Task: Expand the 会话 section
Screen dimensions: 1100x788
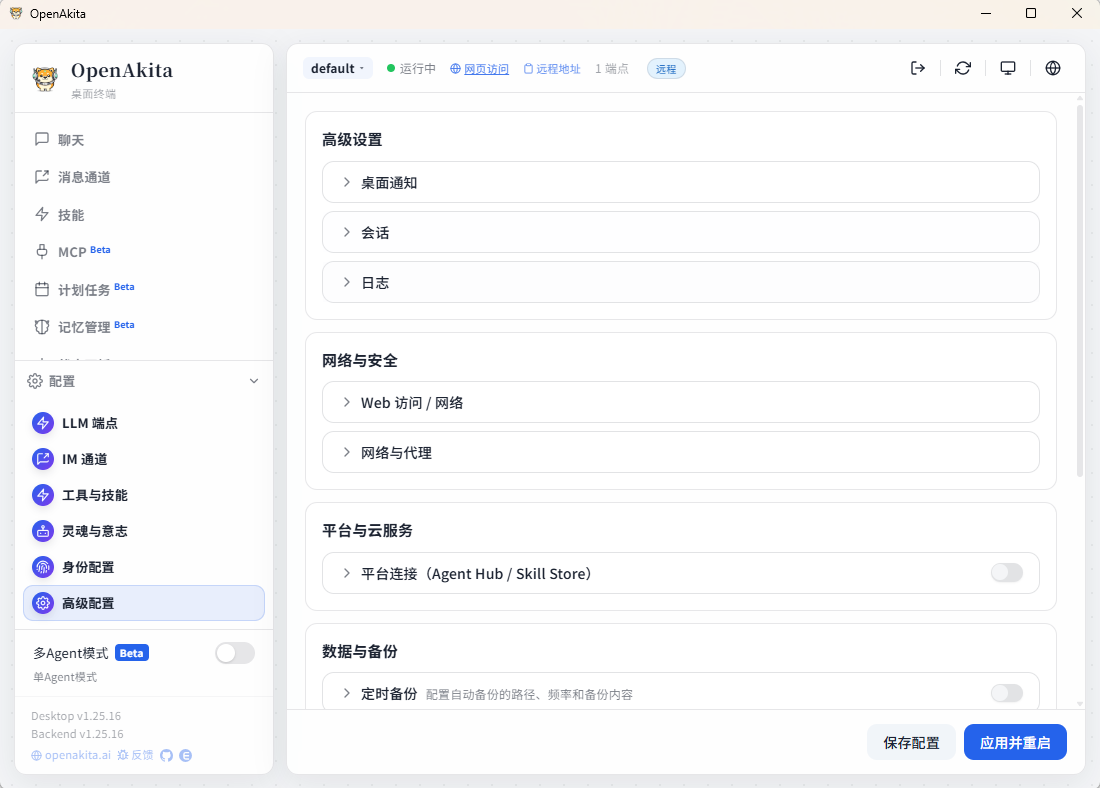Action: tap(680, 232)
